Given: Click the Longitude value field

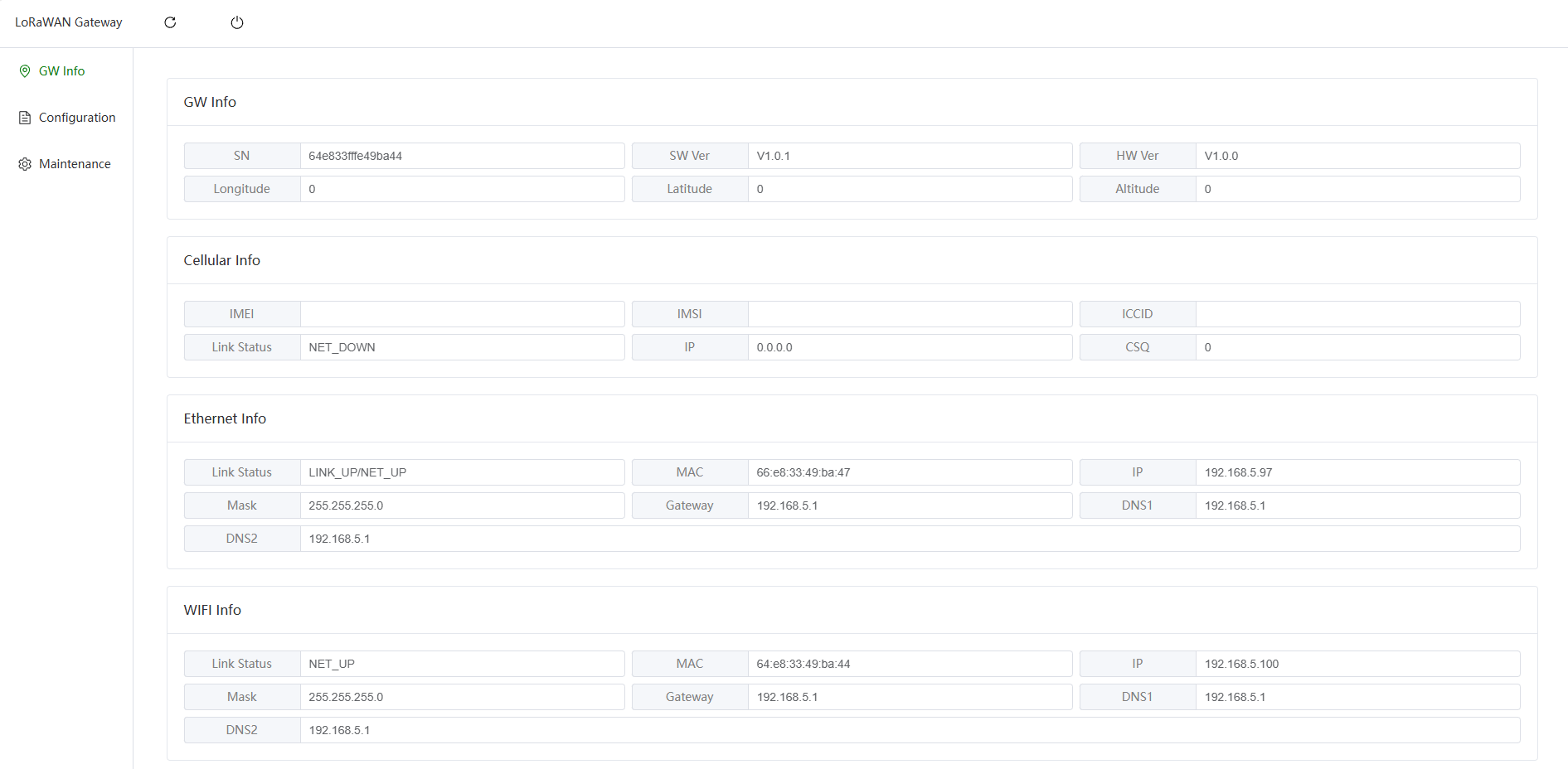Looking at the screenshot, I should tap(462, 189).
